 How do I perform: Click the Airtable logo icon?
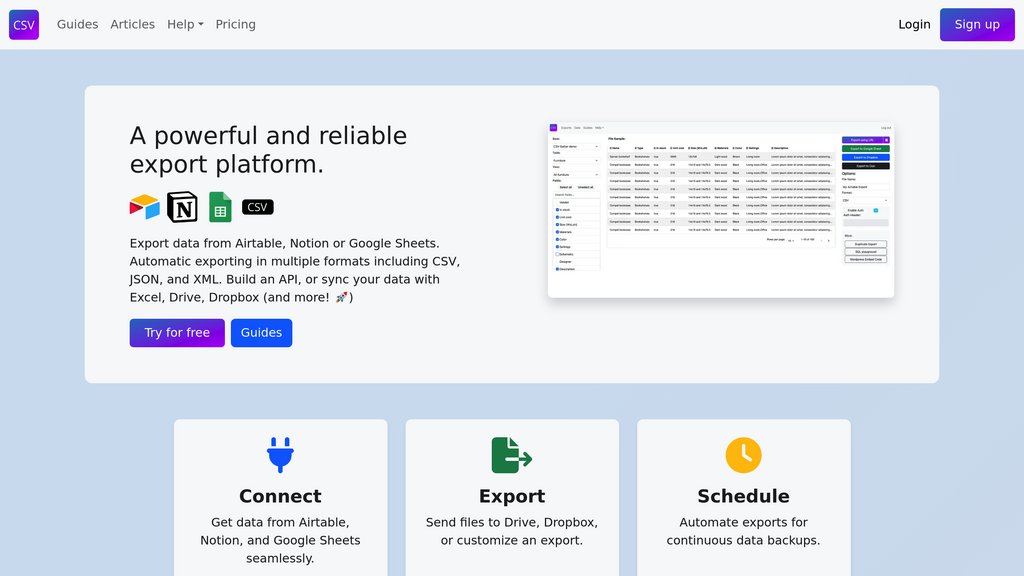[144, 207]
